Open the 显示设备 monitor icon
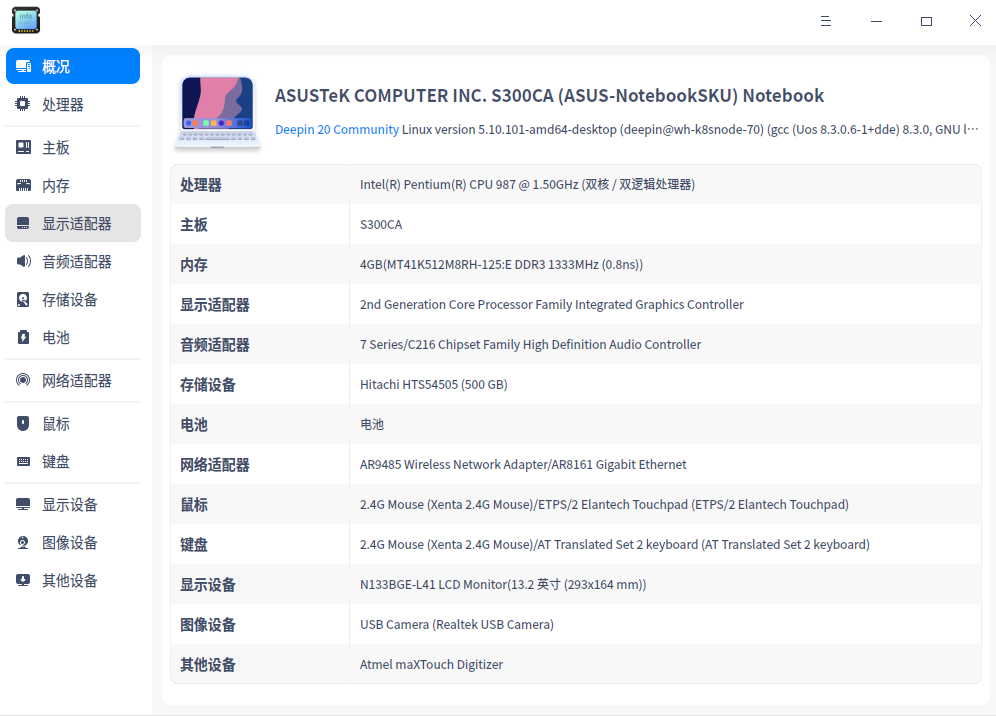Viewport: 996px width, 716px height. click(22, 504)
